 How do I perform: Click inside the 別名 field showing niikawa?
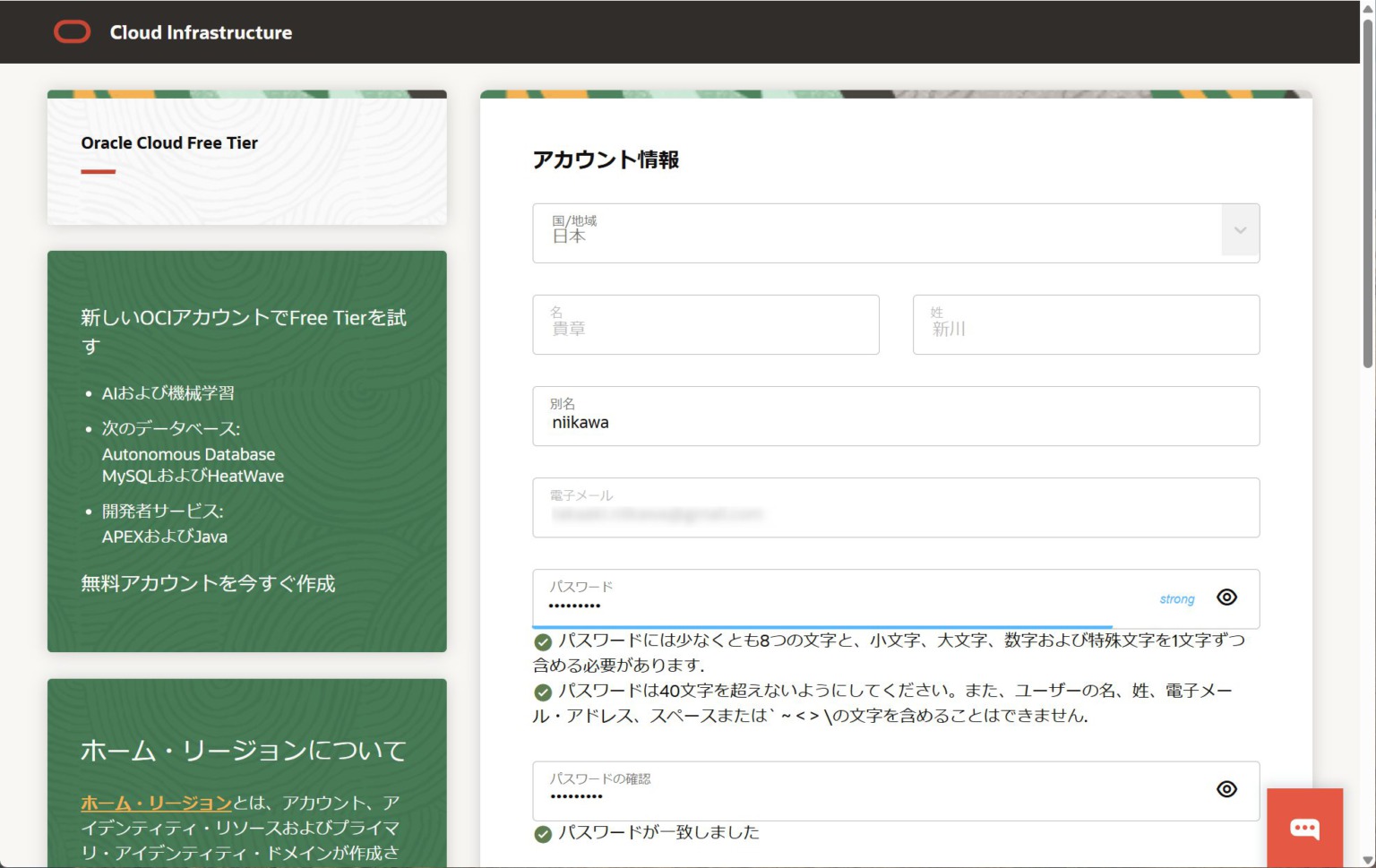click(896, 417)
